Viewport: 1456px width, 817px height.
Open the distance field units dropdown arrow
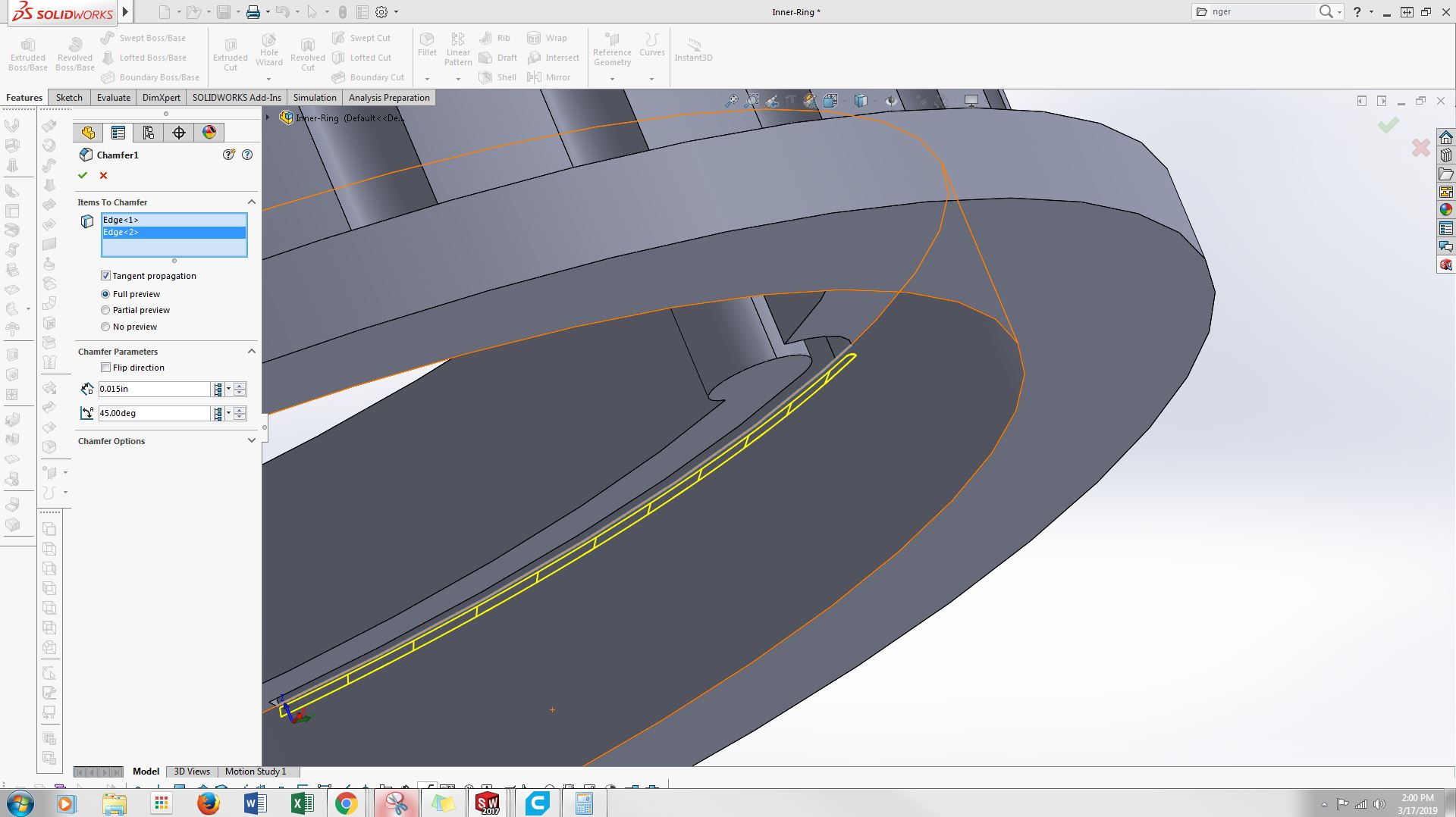(229, 389)
